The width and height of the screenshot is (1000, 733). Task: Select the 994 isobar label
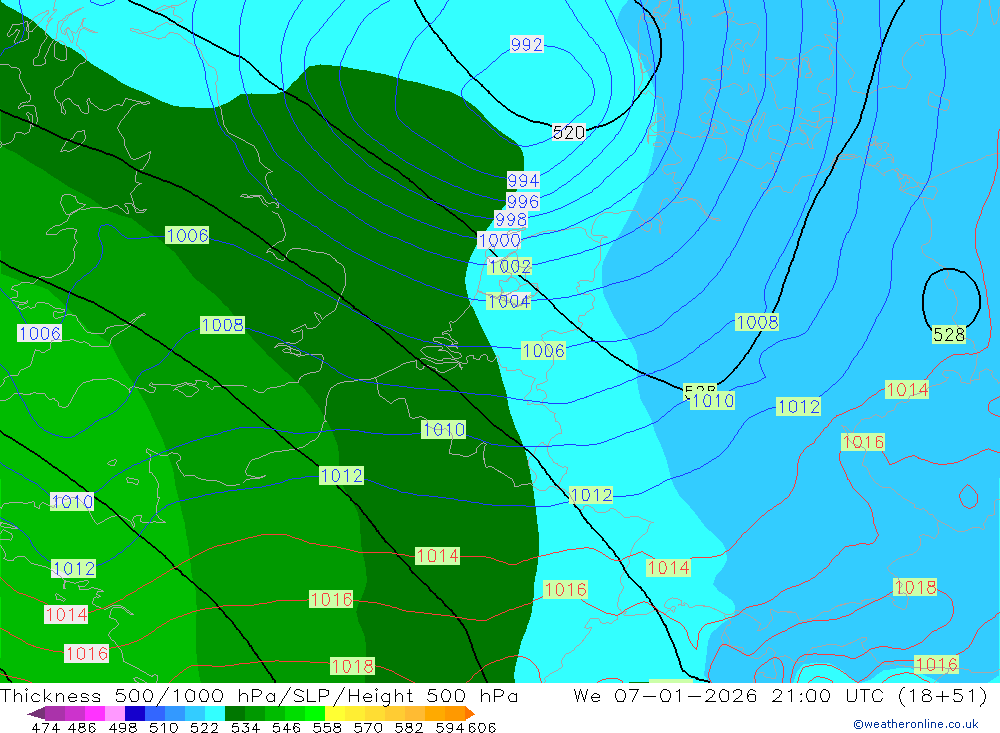[x=523, y=181]
